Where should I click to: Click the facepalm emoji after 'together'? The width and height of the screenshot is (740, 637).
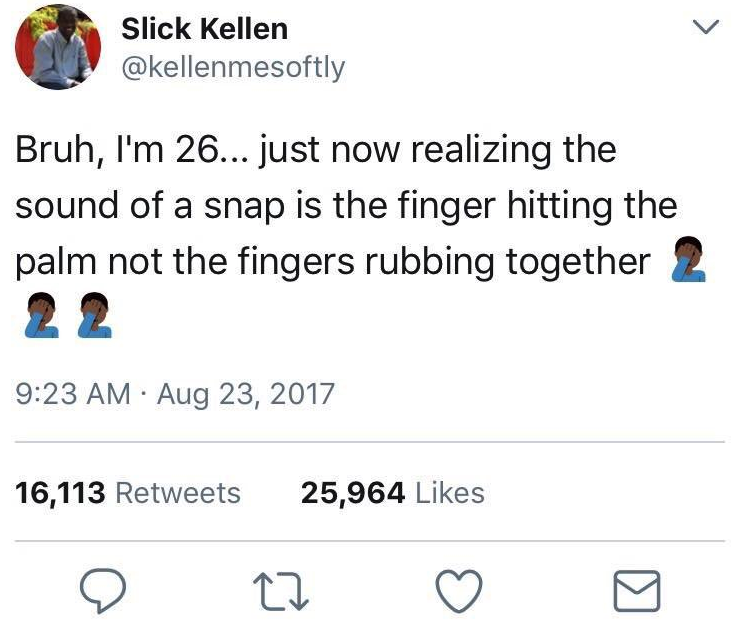(689, 260)
